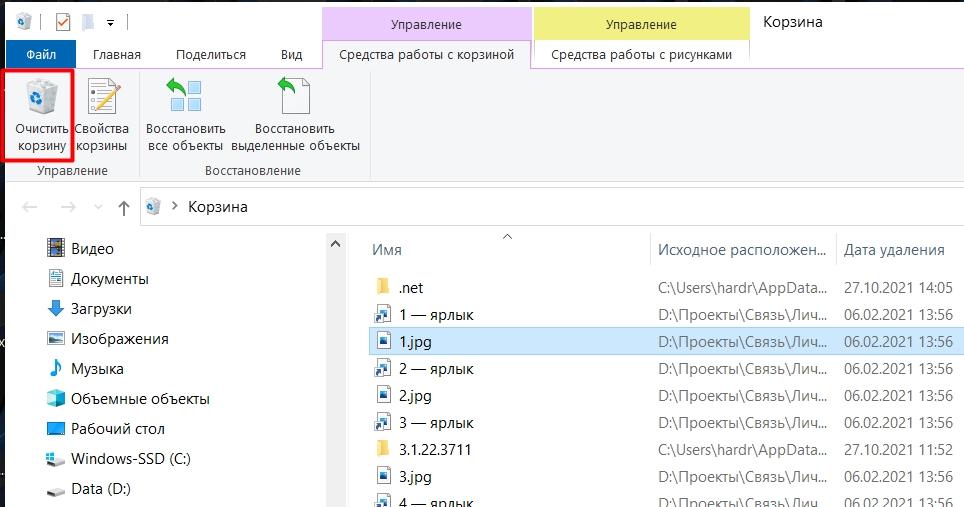This screenshot has height=507, width=964.
Task: Click Восстановить все объекты
Action: (185, 116)
